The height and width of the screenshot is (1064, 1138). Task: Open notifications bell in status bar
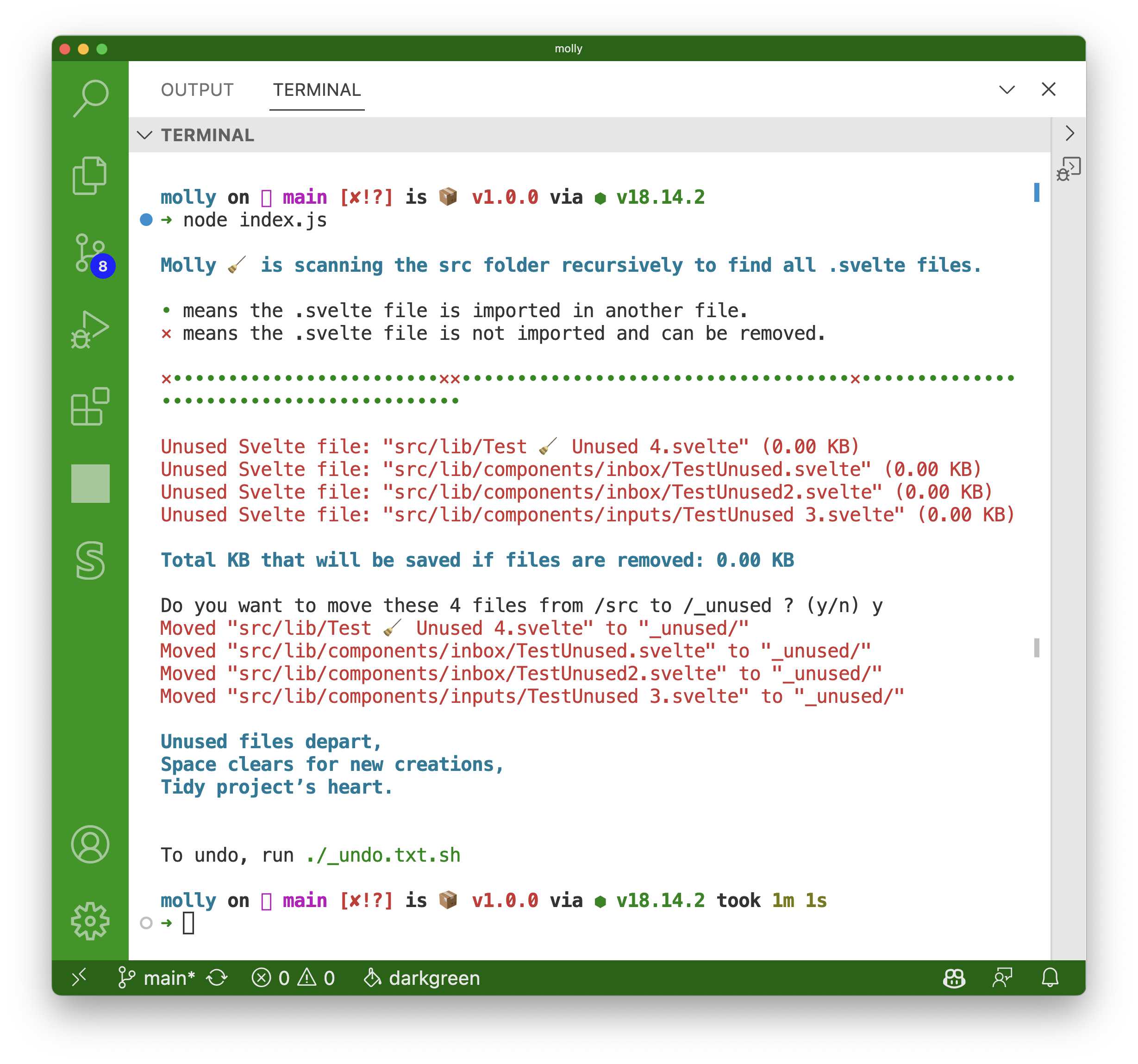pyautogui.click(x=1049, y=977)
